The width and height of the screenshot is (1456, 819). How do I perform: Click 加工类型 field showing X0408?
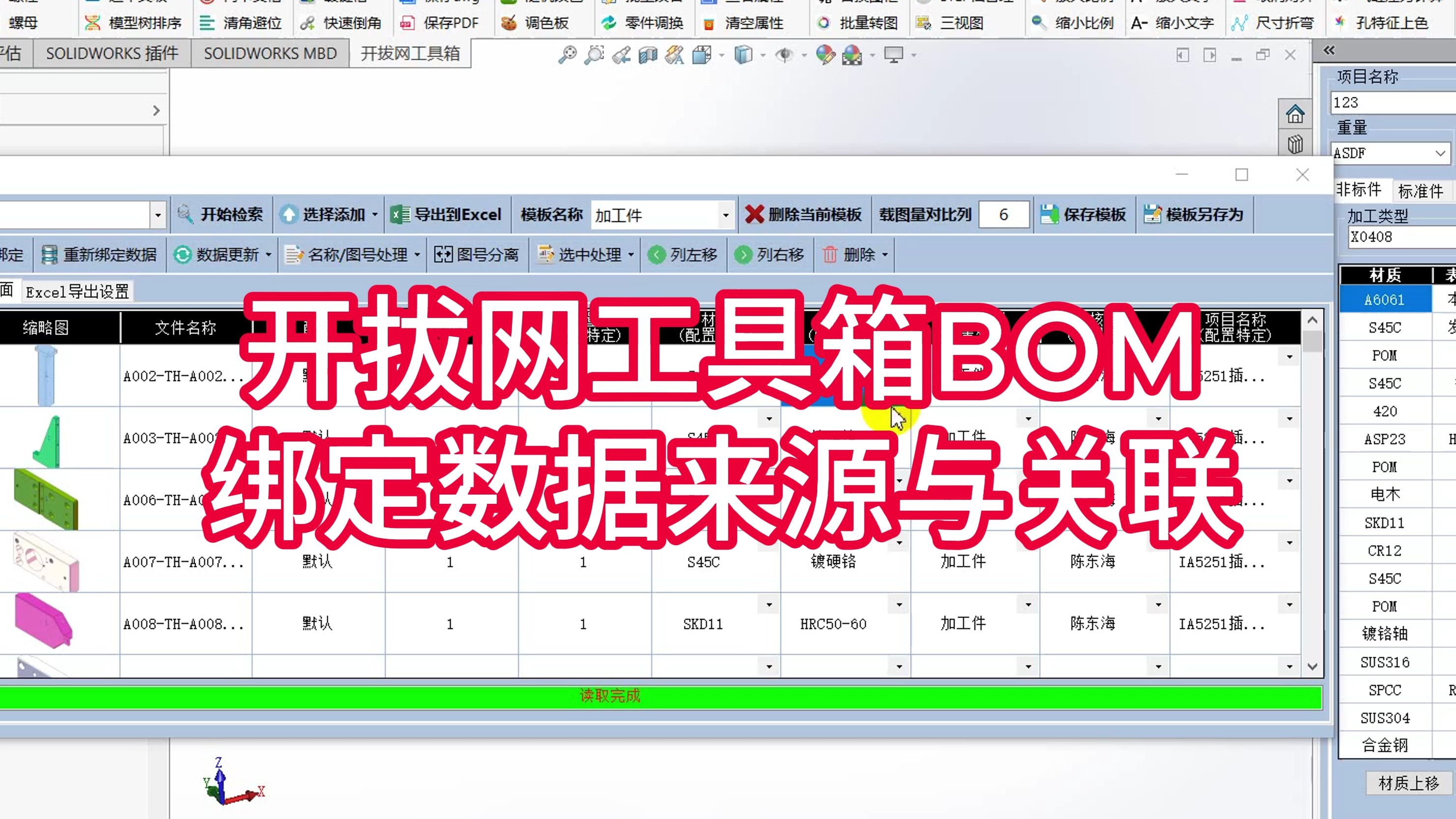pos(1402,236)
